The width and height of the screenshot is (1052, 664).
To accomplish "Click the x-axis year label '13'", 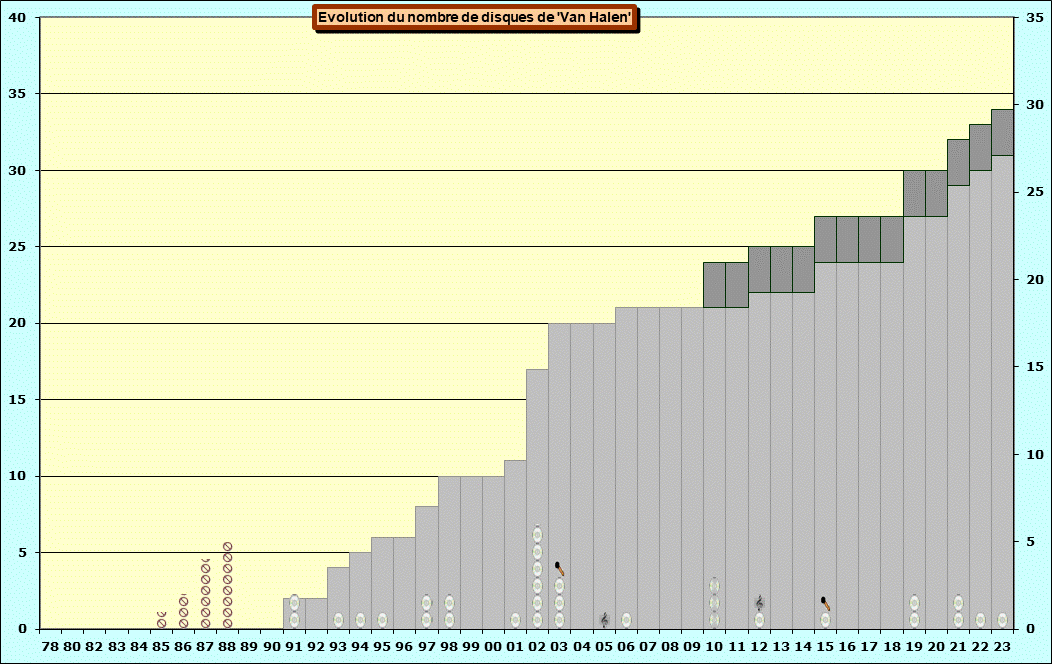I will point(781,647).
